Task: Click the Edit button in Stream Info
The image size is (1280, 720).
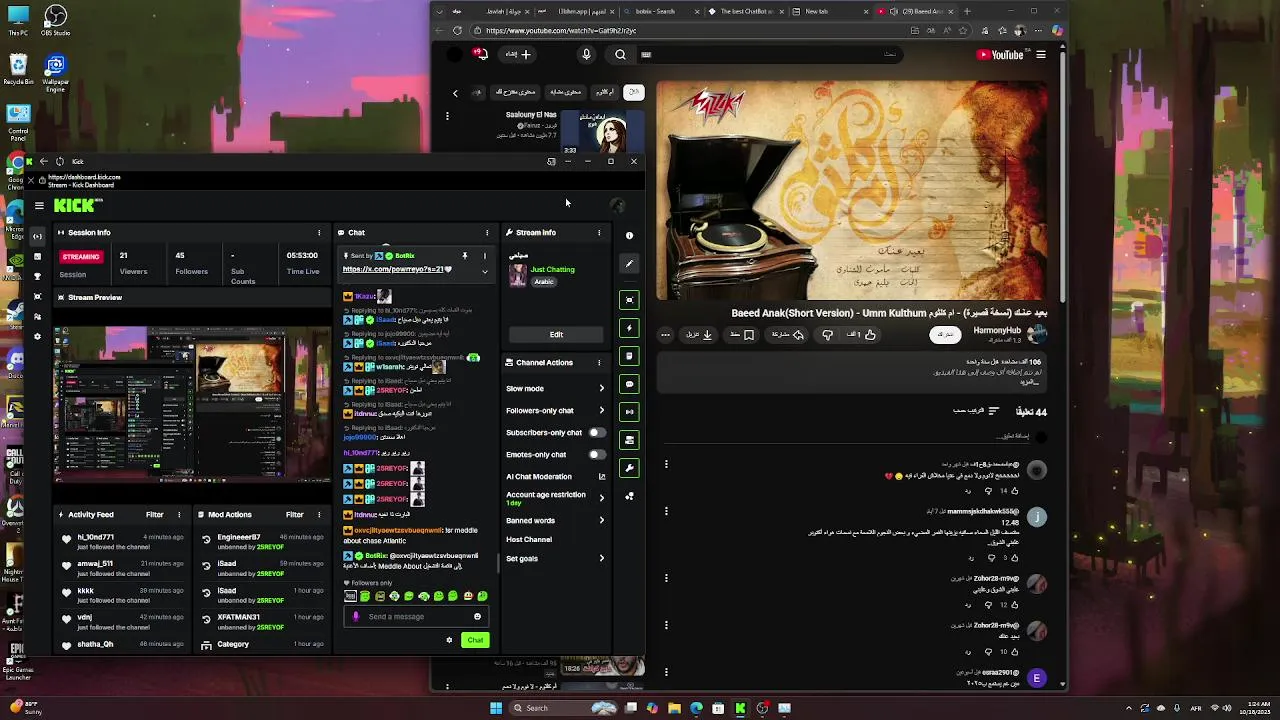Action: (556, 335)
